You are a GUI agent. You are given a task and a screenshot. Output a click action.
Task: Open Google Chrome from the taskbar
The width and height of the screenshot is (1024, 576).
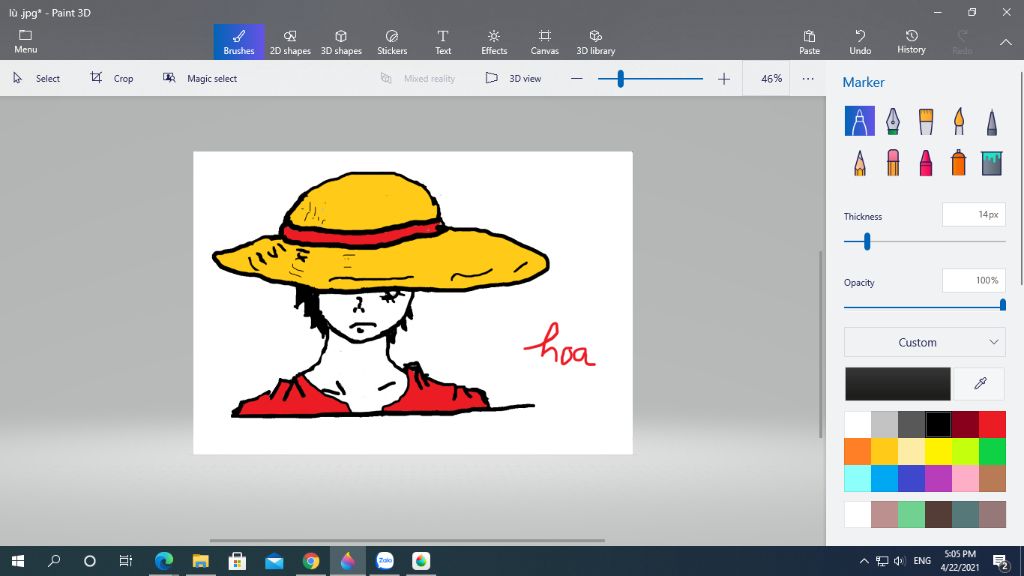311,561
